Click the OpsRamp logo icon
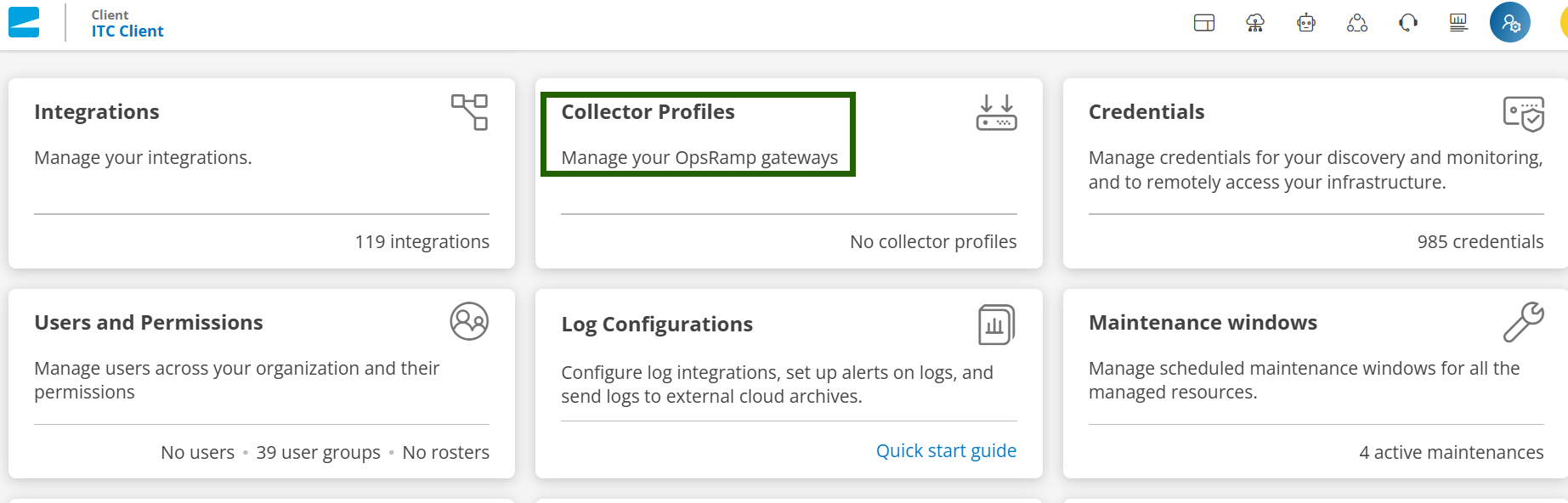1568x503 pixels. 24,22
